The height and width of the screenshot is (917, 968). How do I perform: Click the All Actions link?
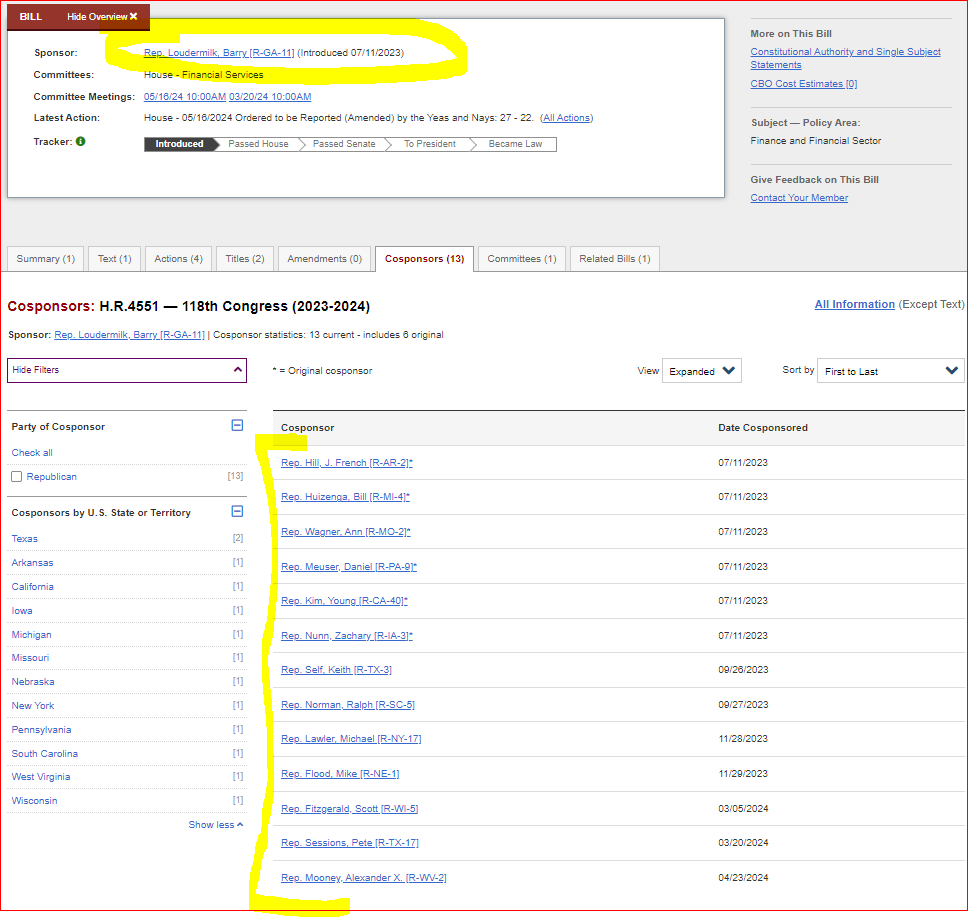pos(566,118)
